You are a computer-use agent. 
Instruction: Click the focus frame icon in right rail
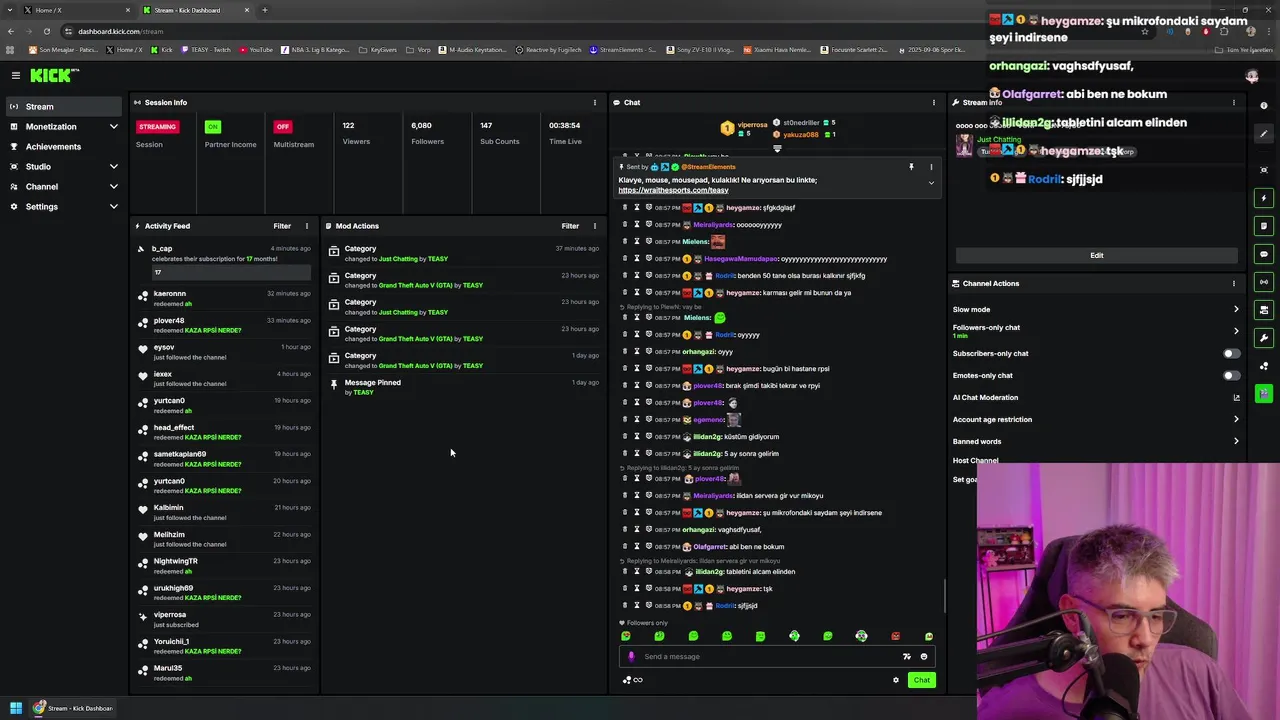1264,170
